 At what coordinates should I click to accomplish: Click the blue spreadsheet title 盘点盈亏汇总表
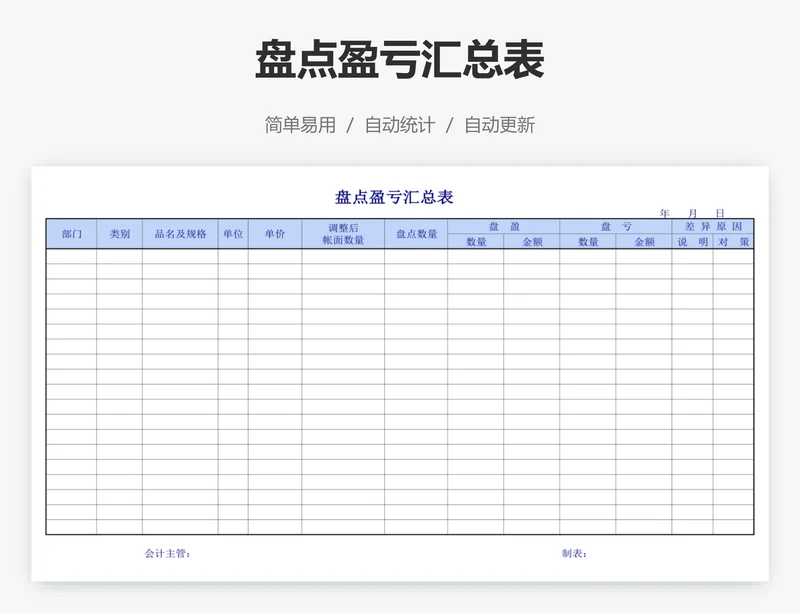[394, 197]
